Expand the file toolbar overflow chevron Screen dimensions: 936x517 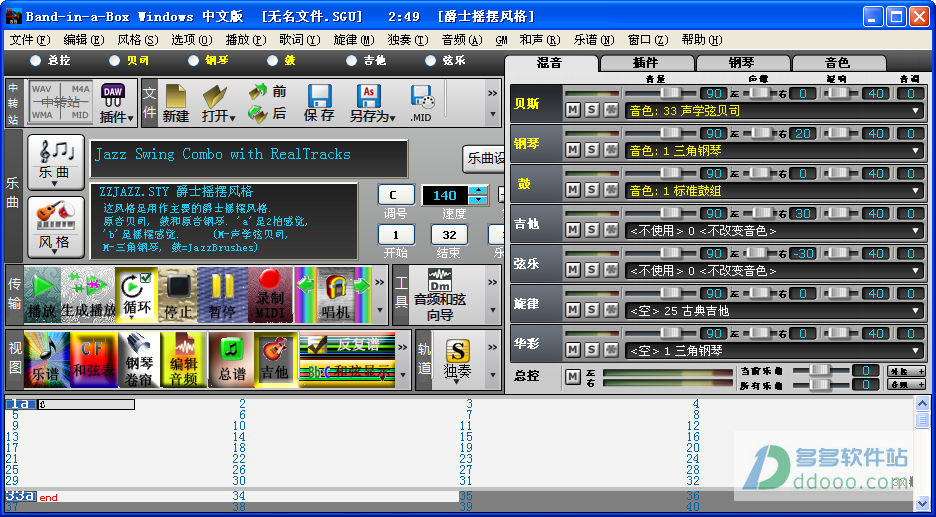point(492,93)
